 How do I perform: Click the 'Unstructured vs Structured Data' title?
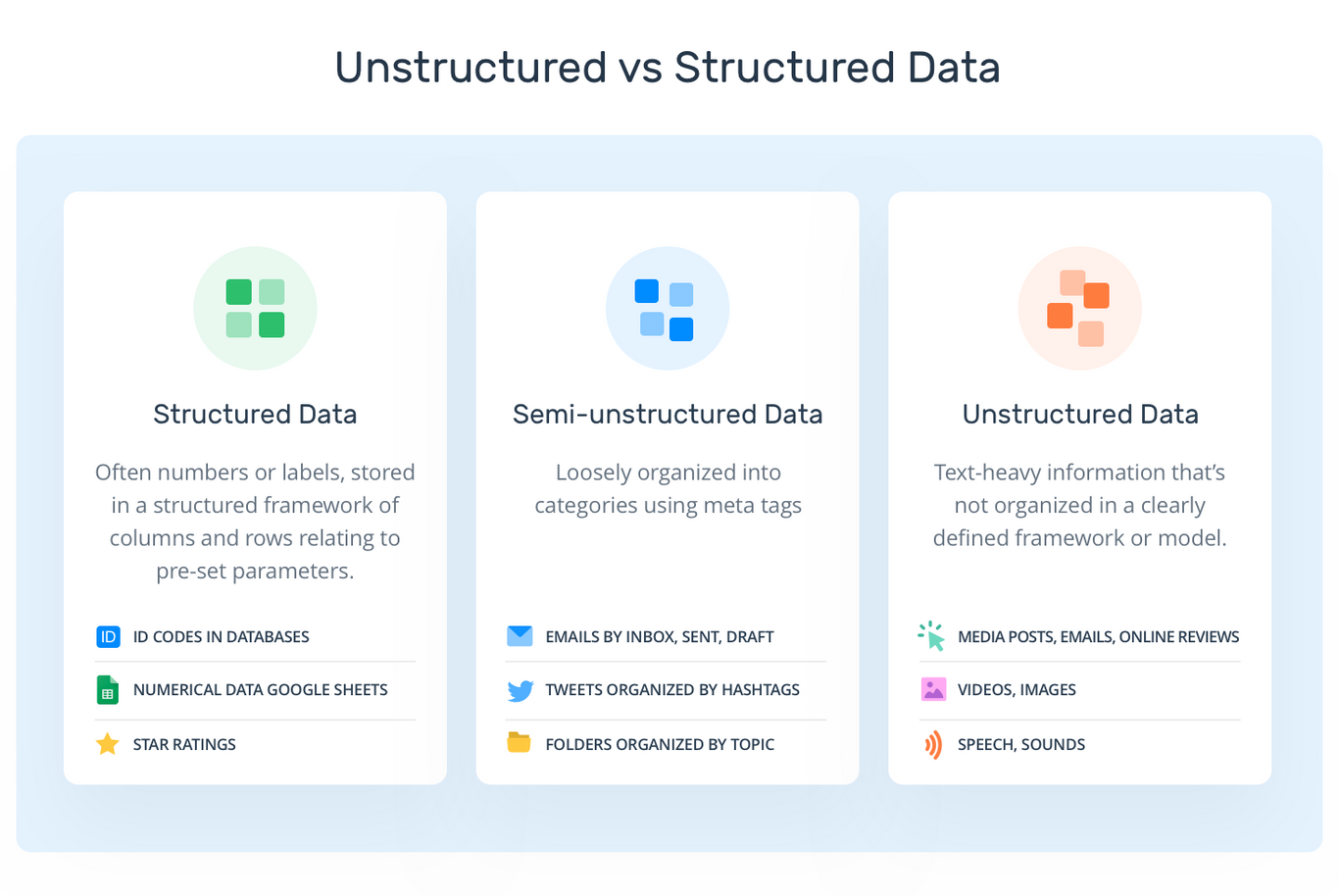(x=668, y=68)
